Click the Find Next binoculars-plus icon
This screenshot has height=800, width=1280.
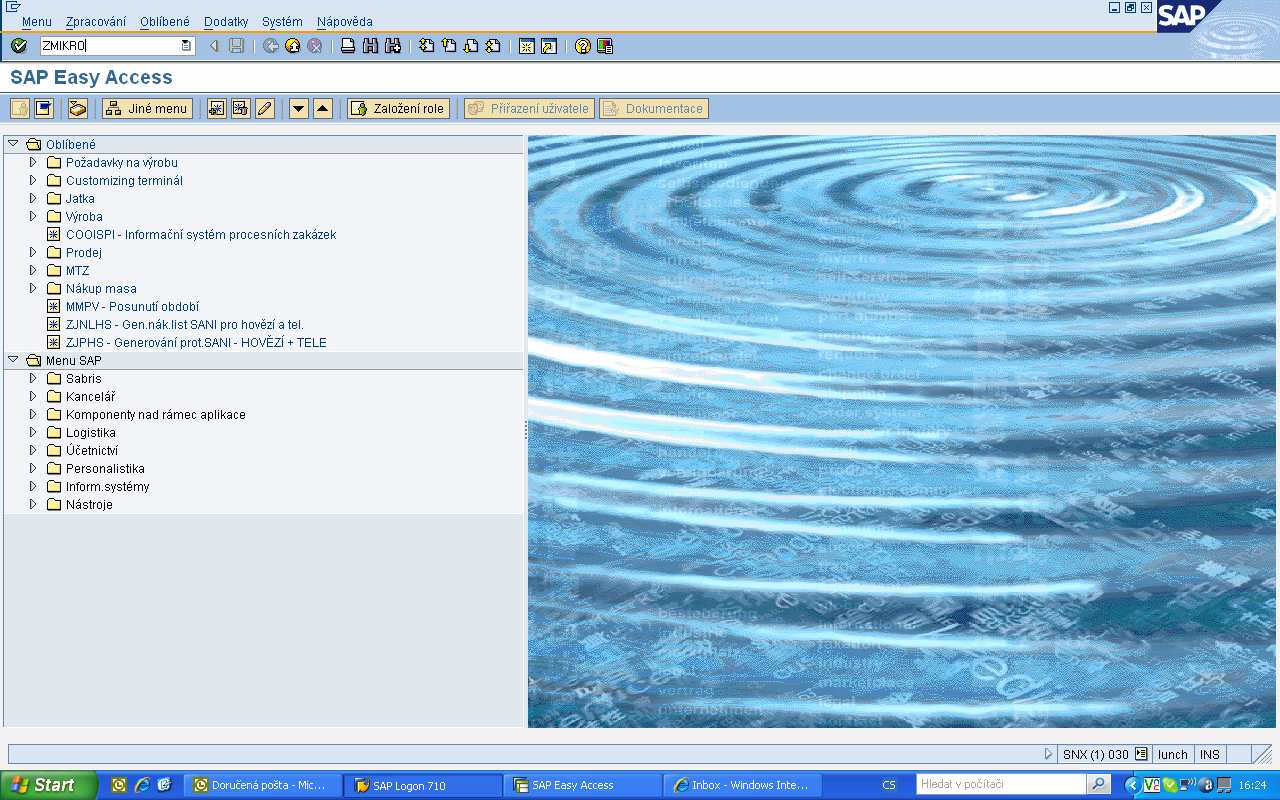[393, 46]
